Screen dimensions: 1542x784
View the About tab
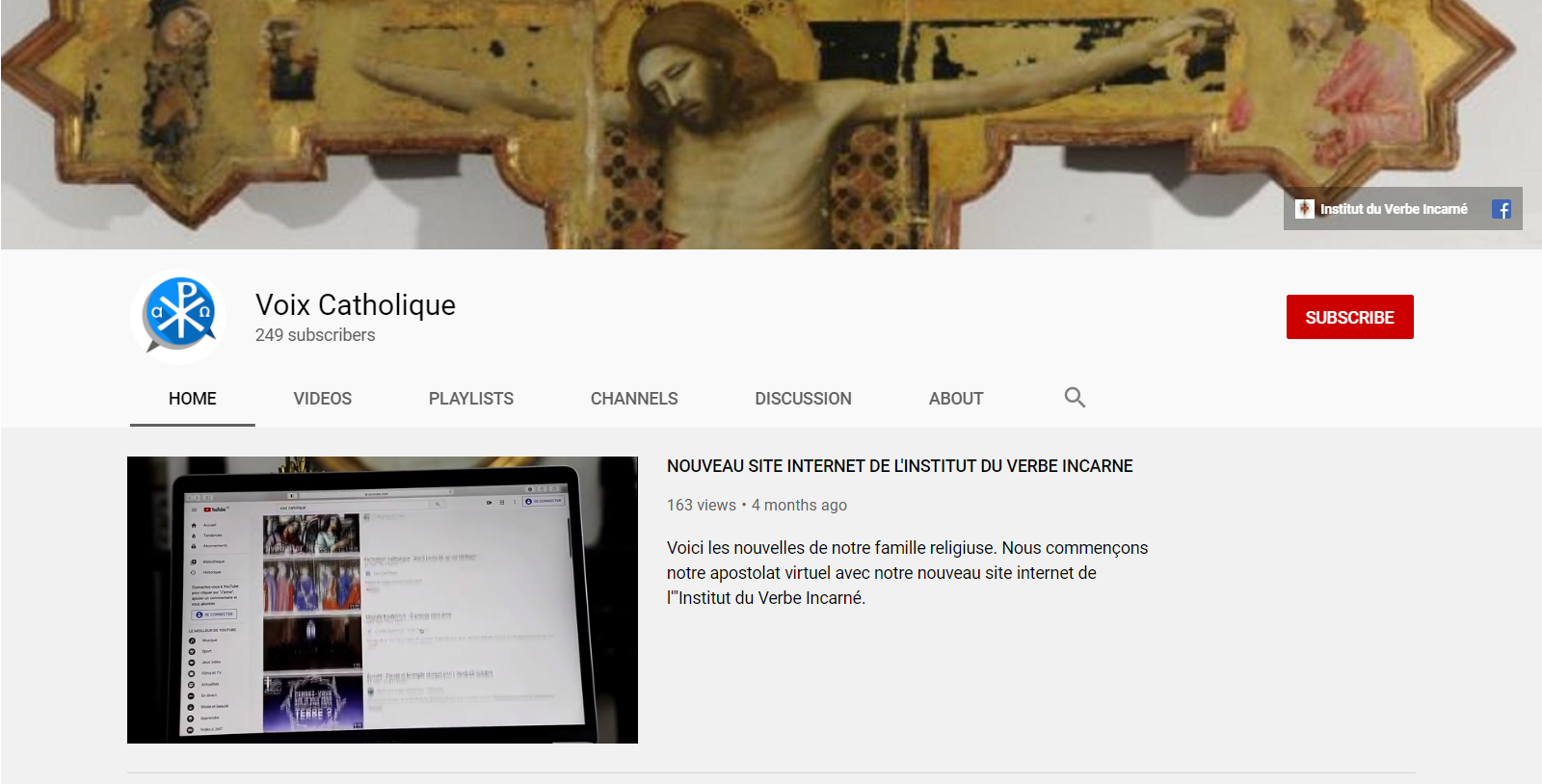click(x=956, y=399)
